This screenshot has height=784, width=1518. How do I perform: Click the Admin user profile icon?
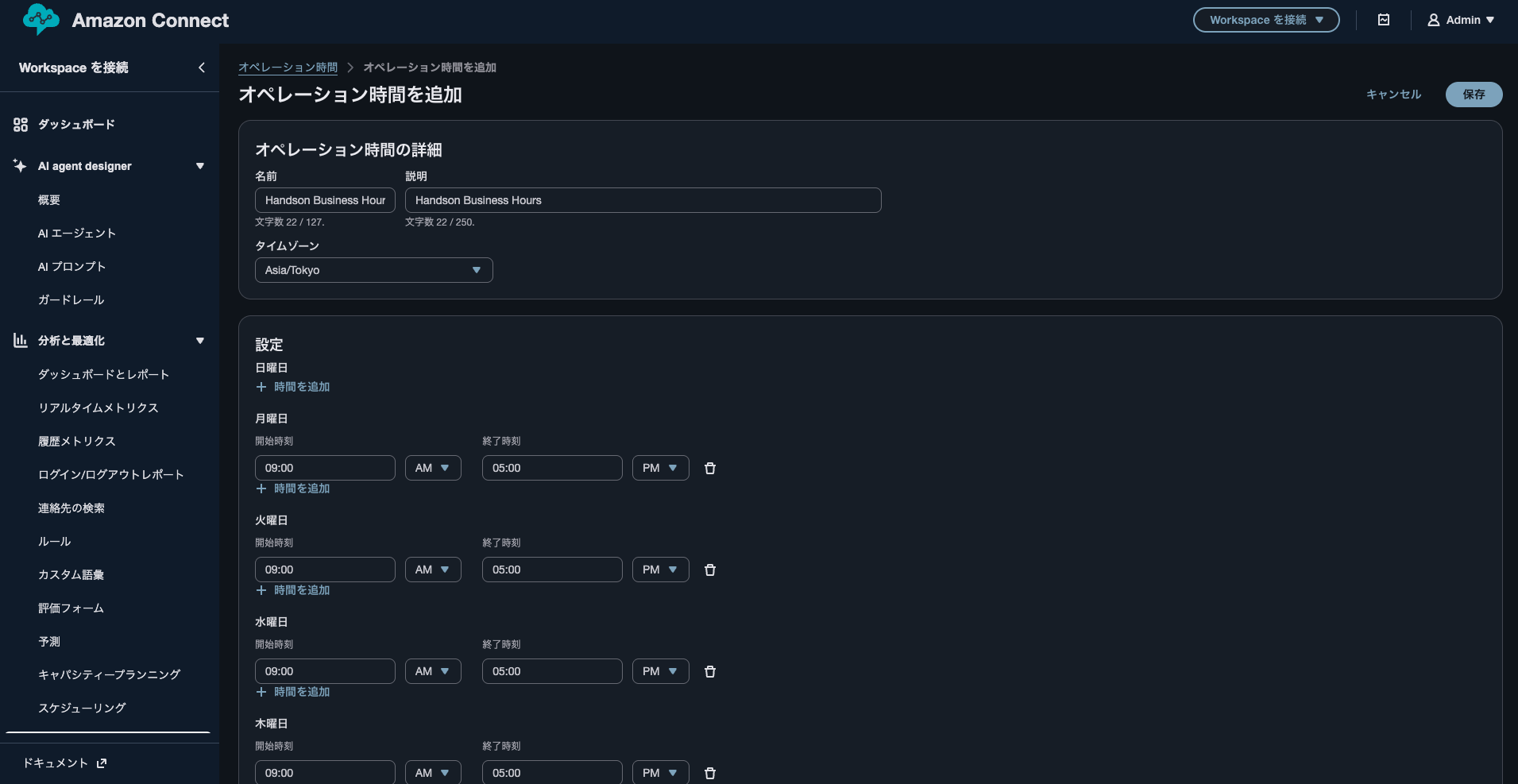tap(1434, 20)
